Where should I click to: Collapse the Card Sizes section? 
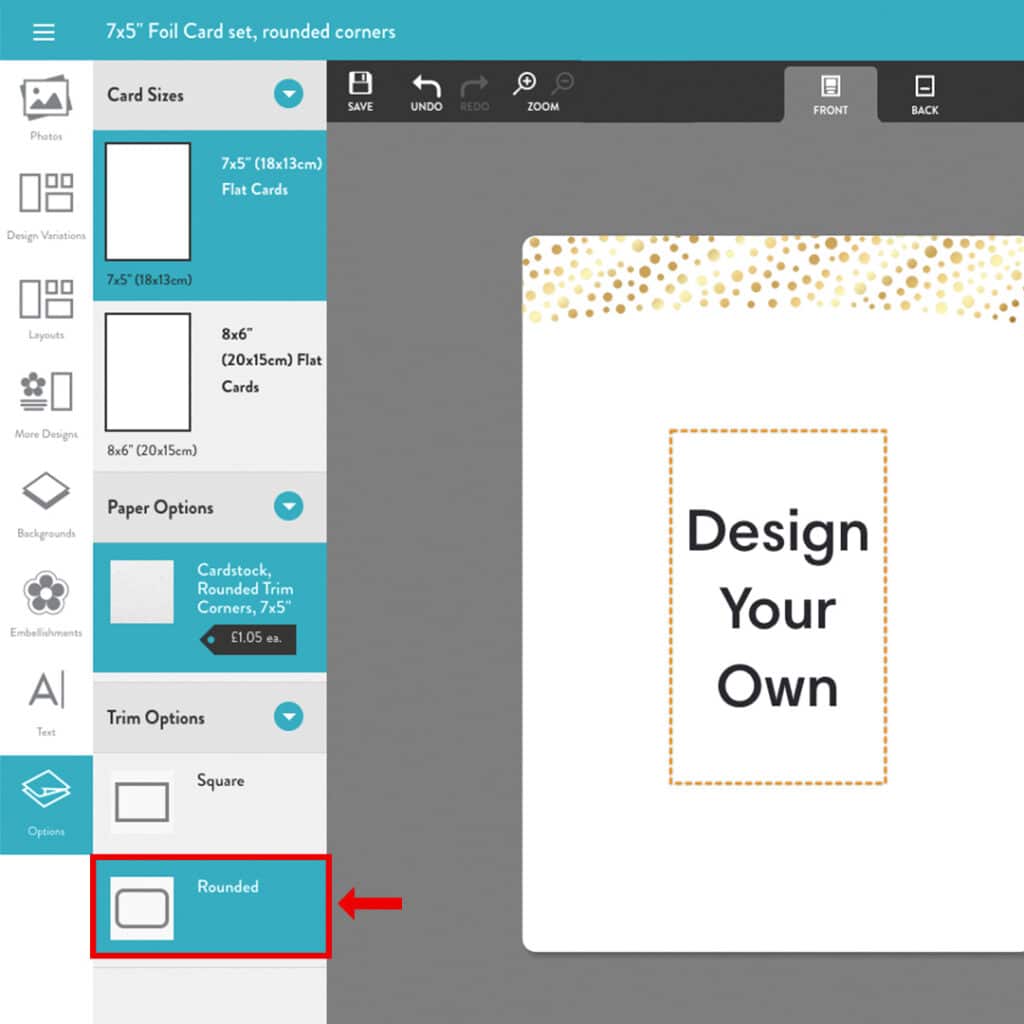[289, 95]
